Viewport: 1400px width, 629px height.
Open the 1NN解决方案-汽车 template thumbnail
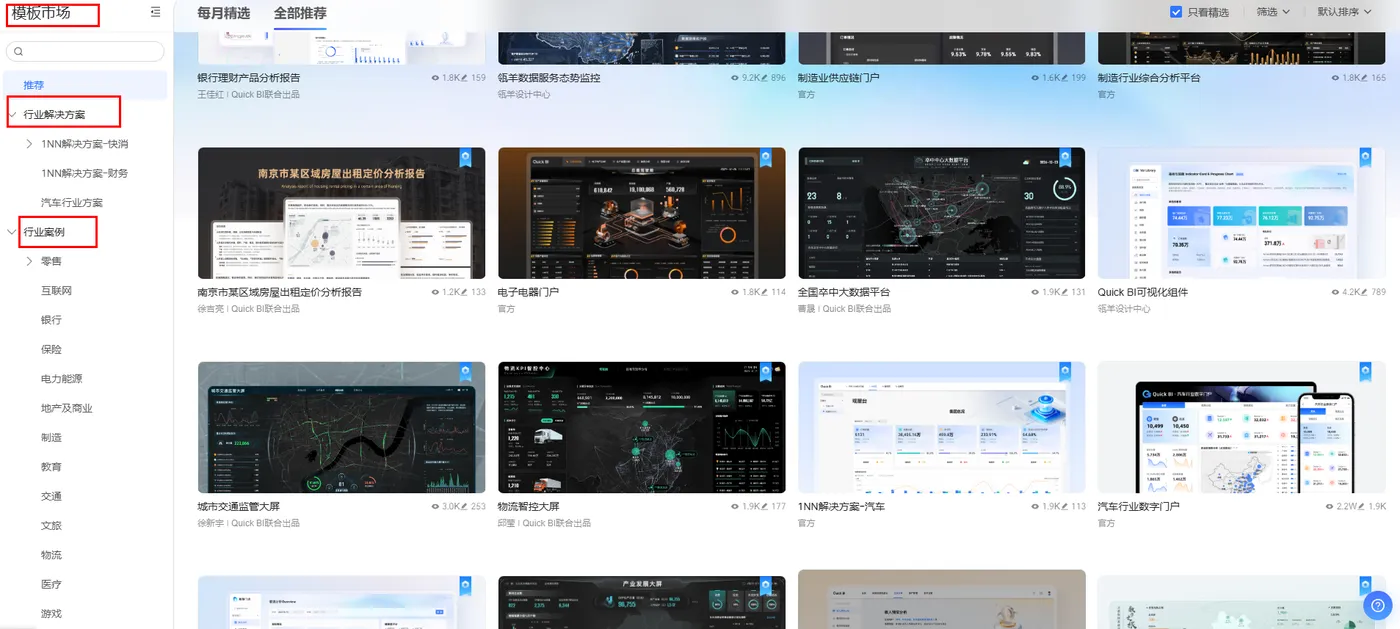point(942,428)
